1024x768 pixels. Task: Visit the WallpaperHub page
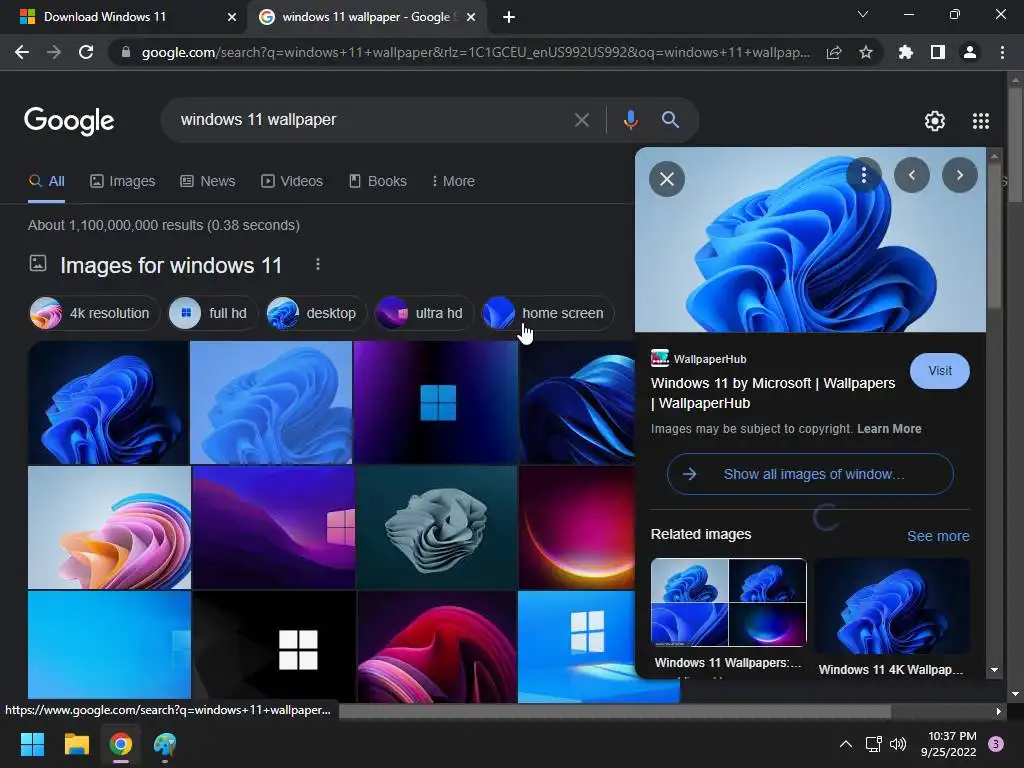click(940, 371)
